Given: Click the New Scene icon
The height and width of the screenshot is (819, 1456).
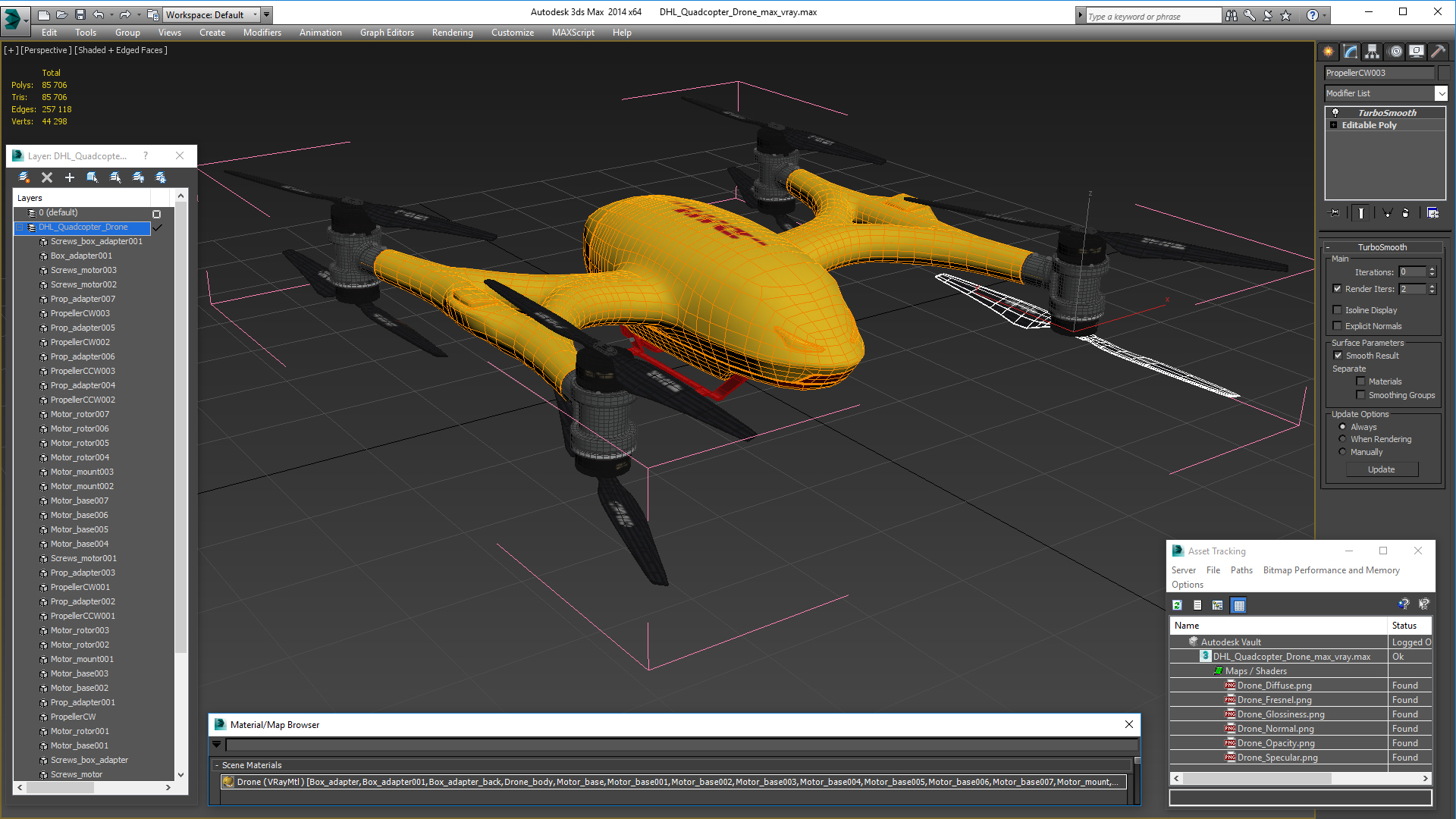Looking at the screenshot, I should pyautogui.click(x=43, y=14).
